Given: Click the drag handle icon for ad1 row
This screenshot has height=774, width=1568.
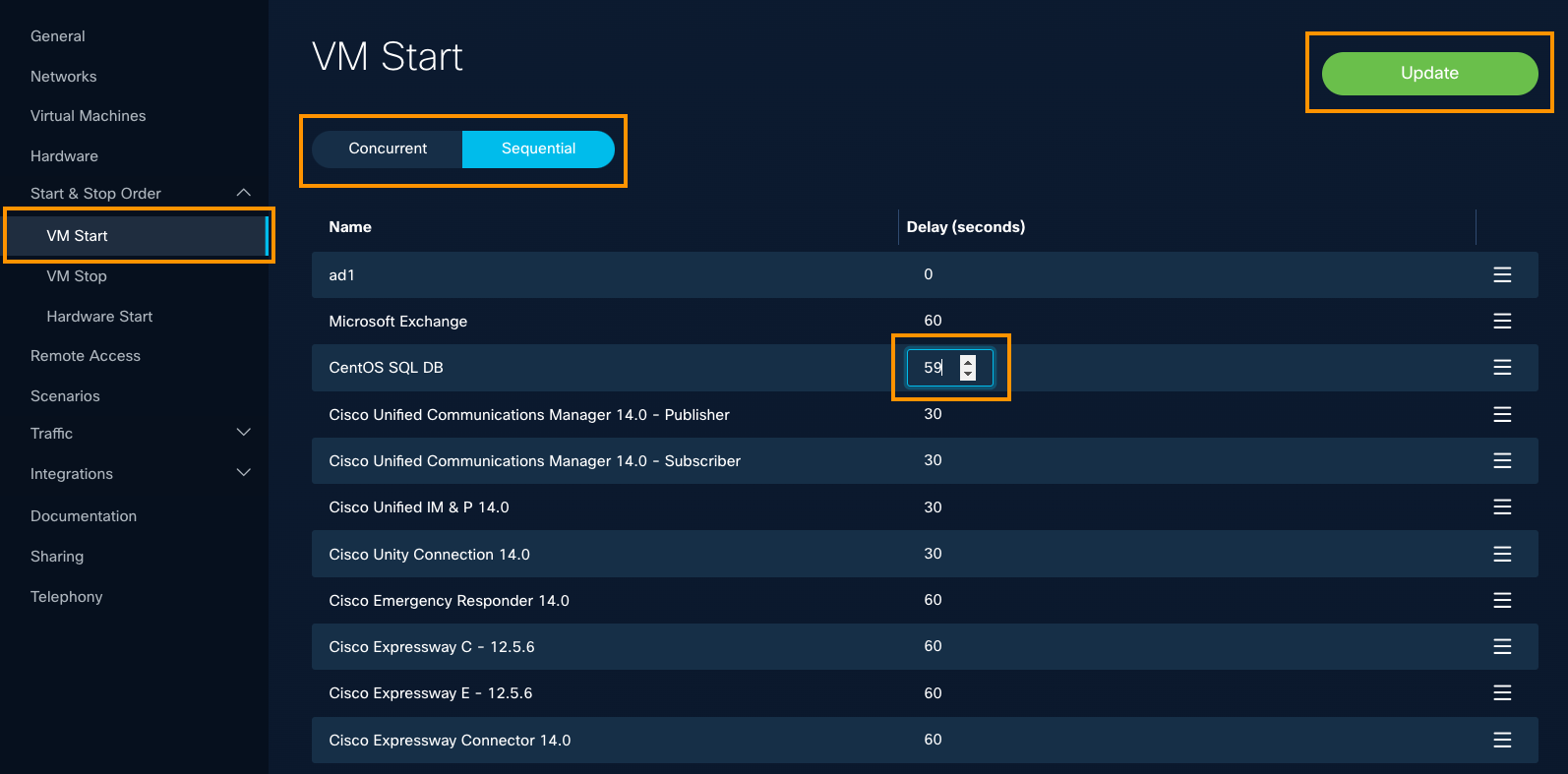Looking at the screenshot, I should click(x=1502, y=274).
